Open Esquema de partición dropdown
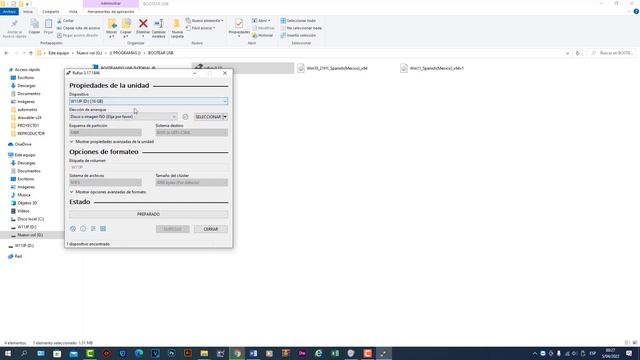This screenshot has width=640, height=360. [105, 133]
